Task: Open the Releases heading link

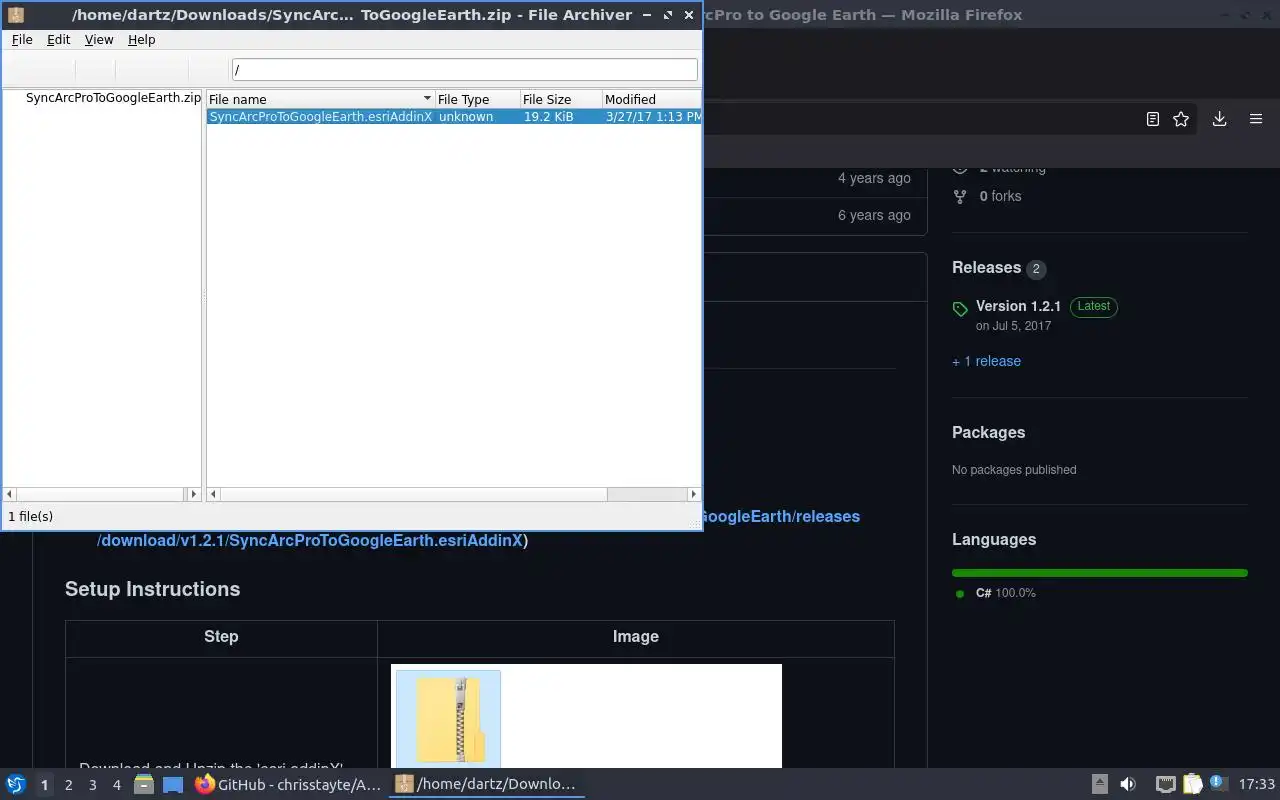Action: 986,267
